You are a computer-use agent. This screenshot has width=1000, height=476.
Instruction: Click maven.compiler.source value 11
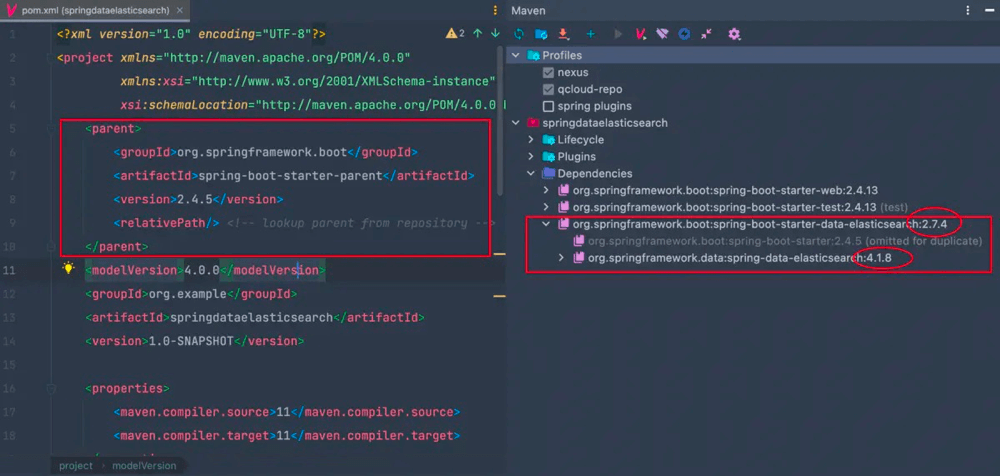coord(283,412)
